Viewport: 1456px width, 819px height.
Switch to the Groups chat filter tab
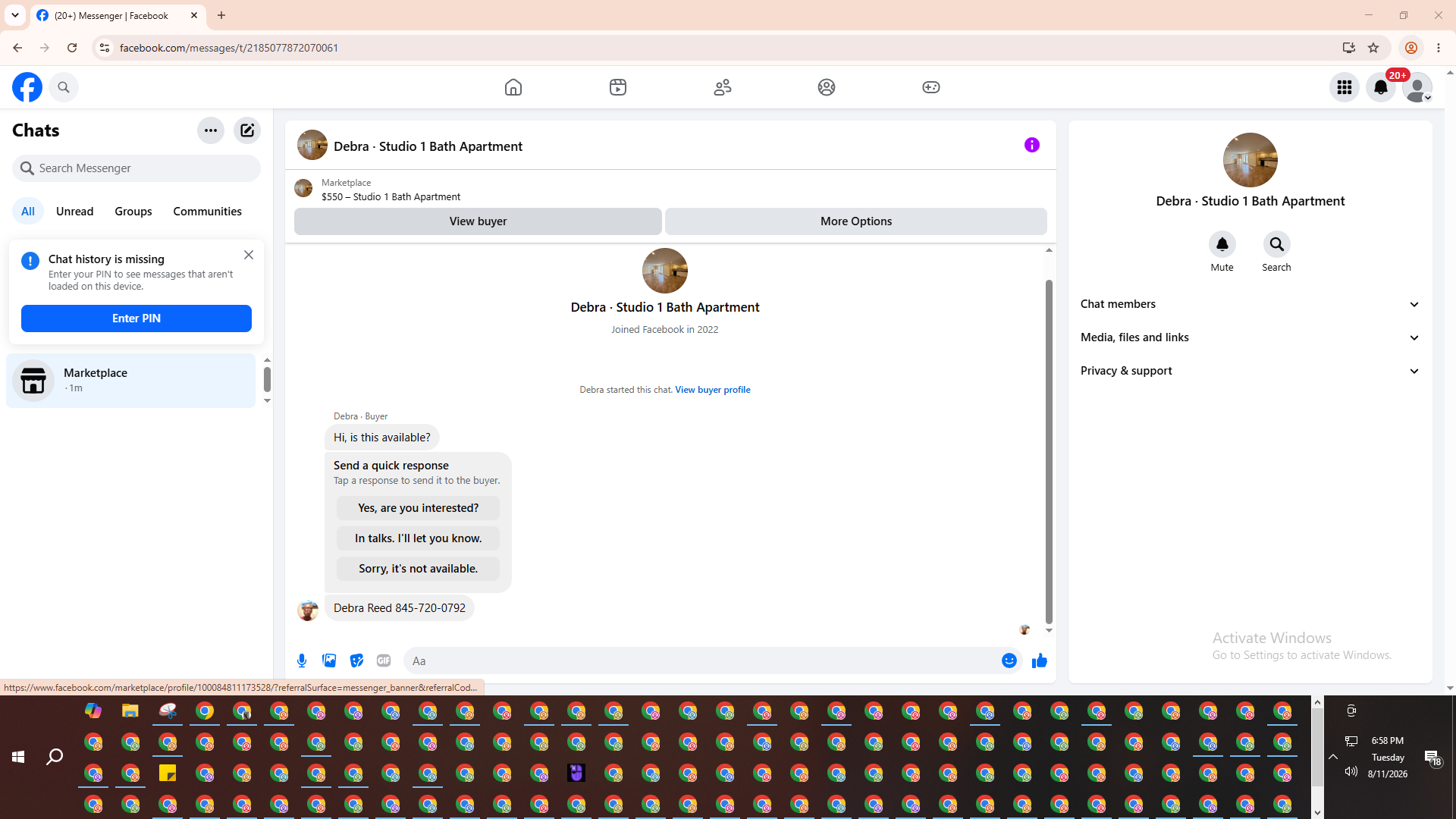(133, 212)
